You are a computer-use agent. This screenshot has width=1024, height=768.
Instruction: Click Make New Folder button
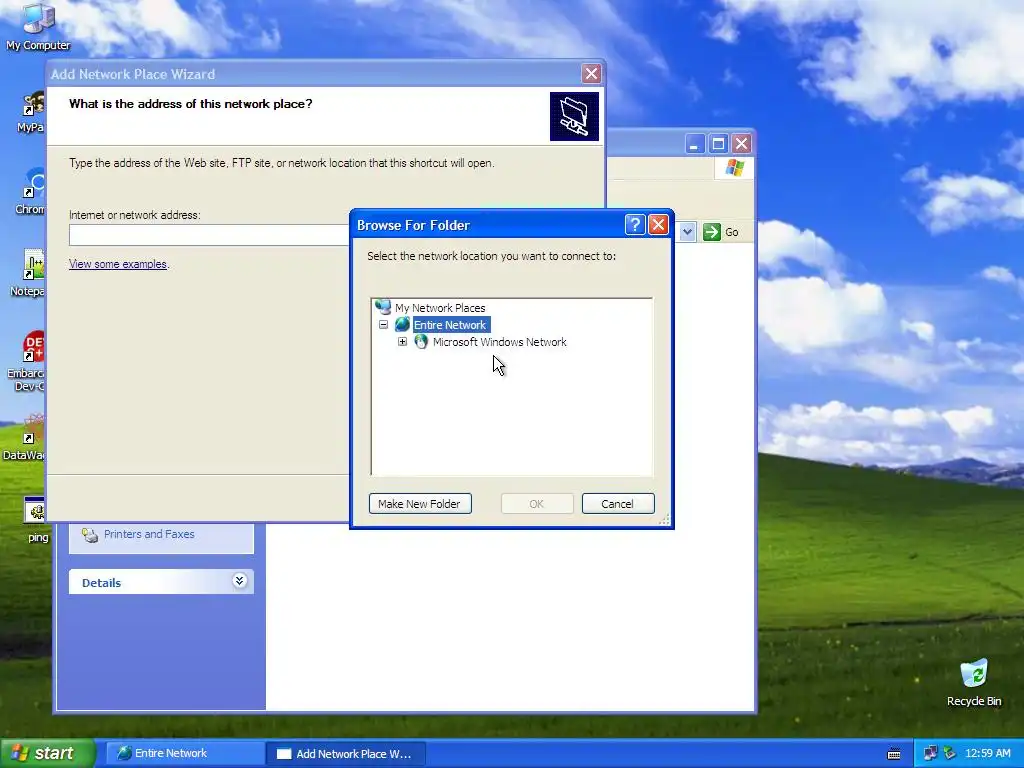420,504
